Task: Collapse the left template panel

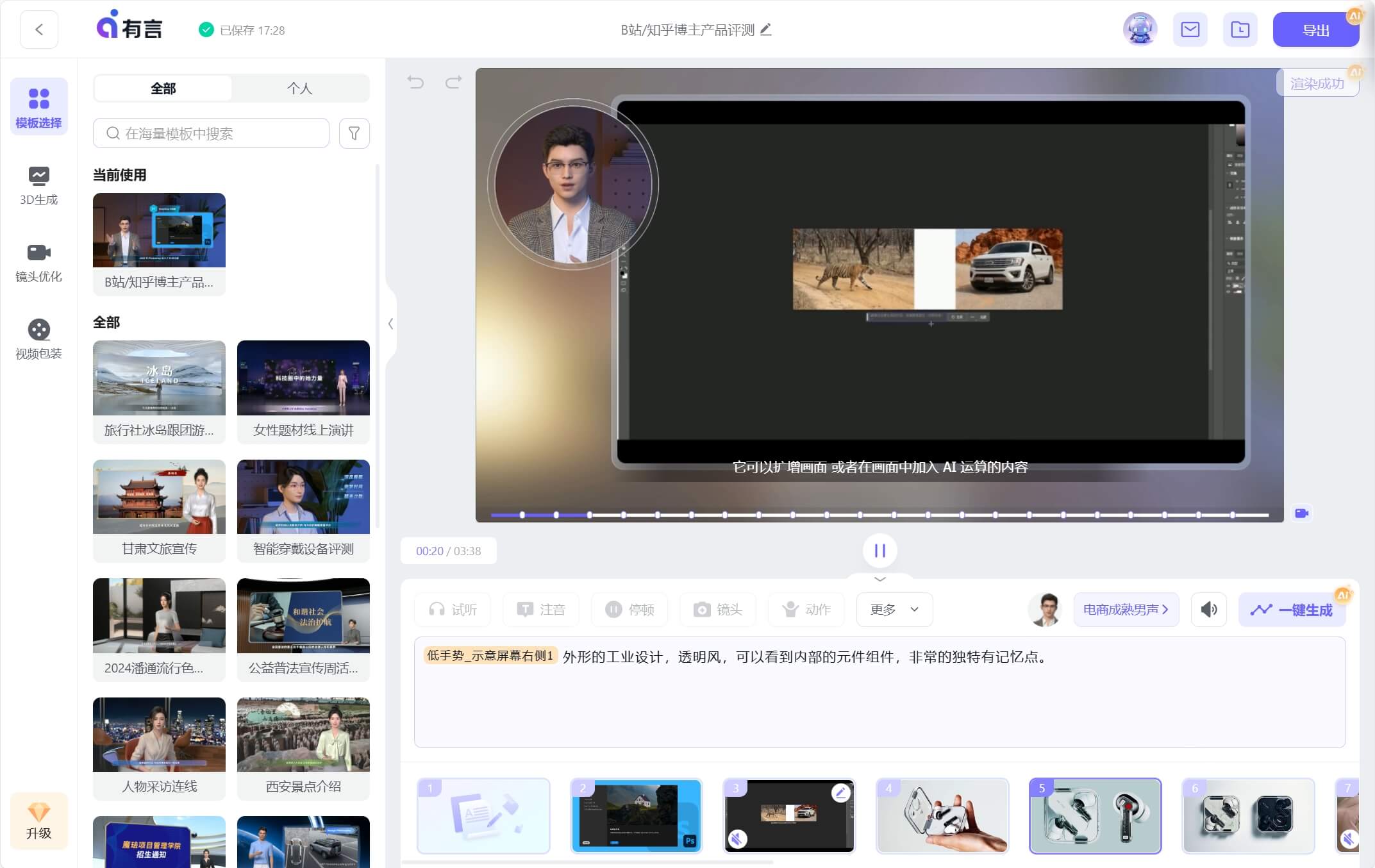Action: pos(390,324)
